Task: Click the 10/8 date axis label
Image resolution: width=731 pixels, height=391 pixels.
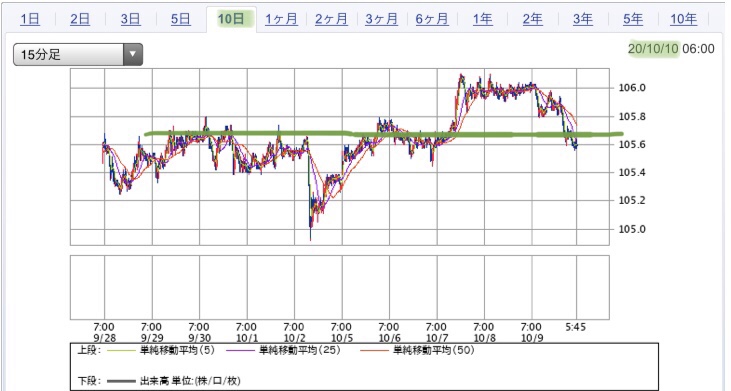Action: click(484, 338)
